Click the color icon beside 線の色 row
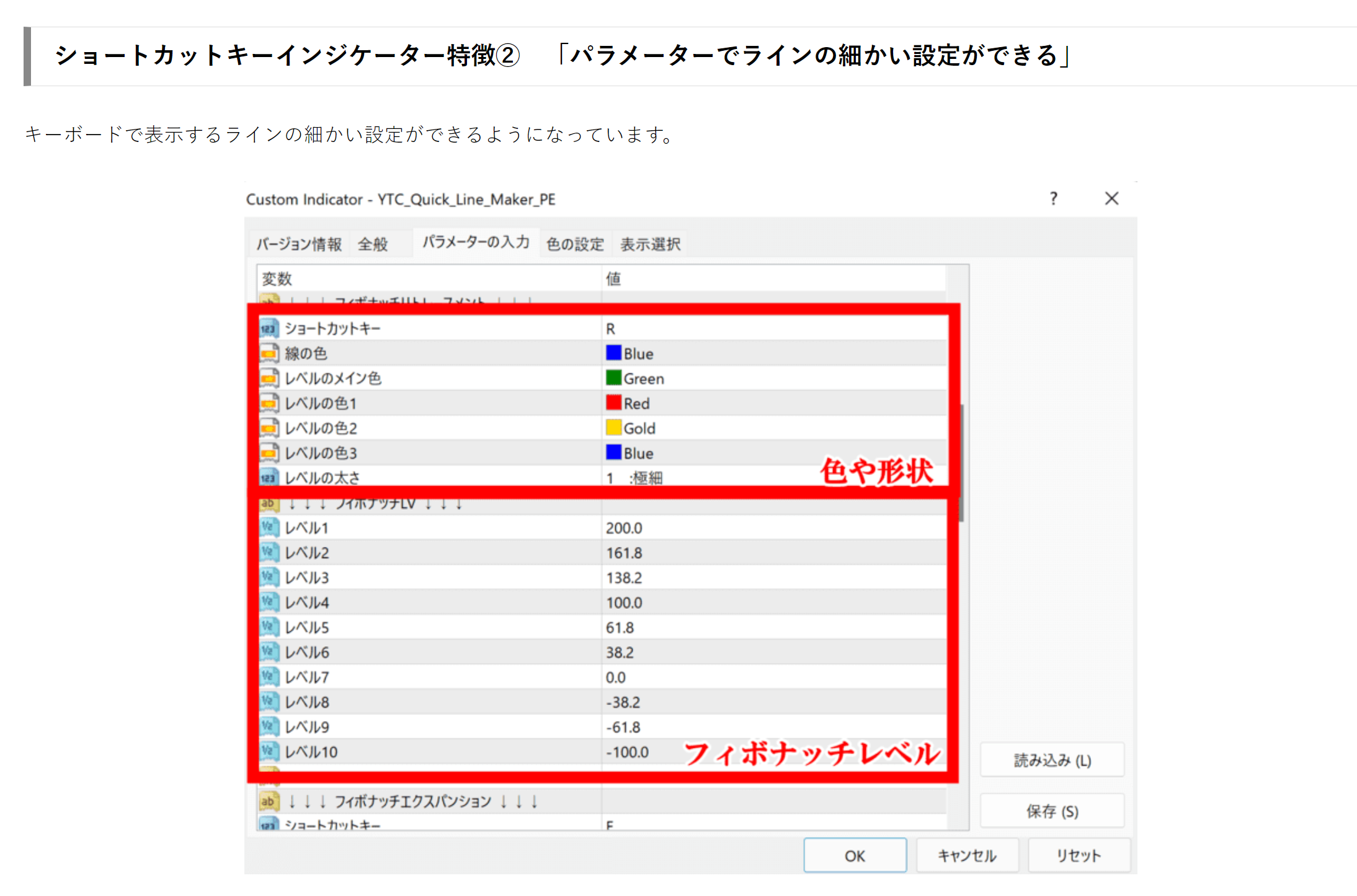The height and width of the screenshot is (896, 1357). click(x=269, y=353)
